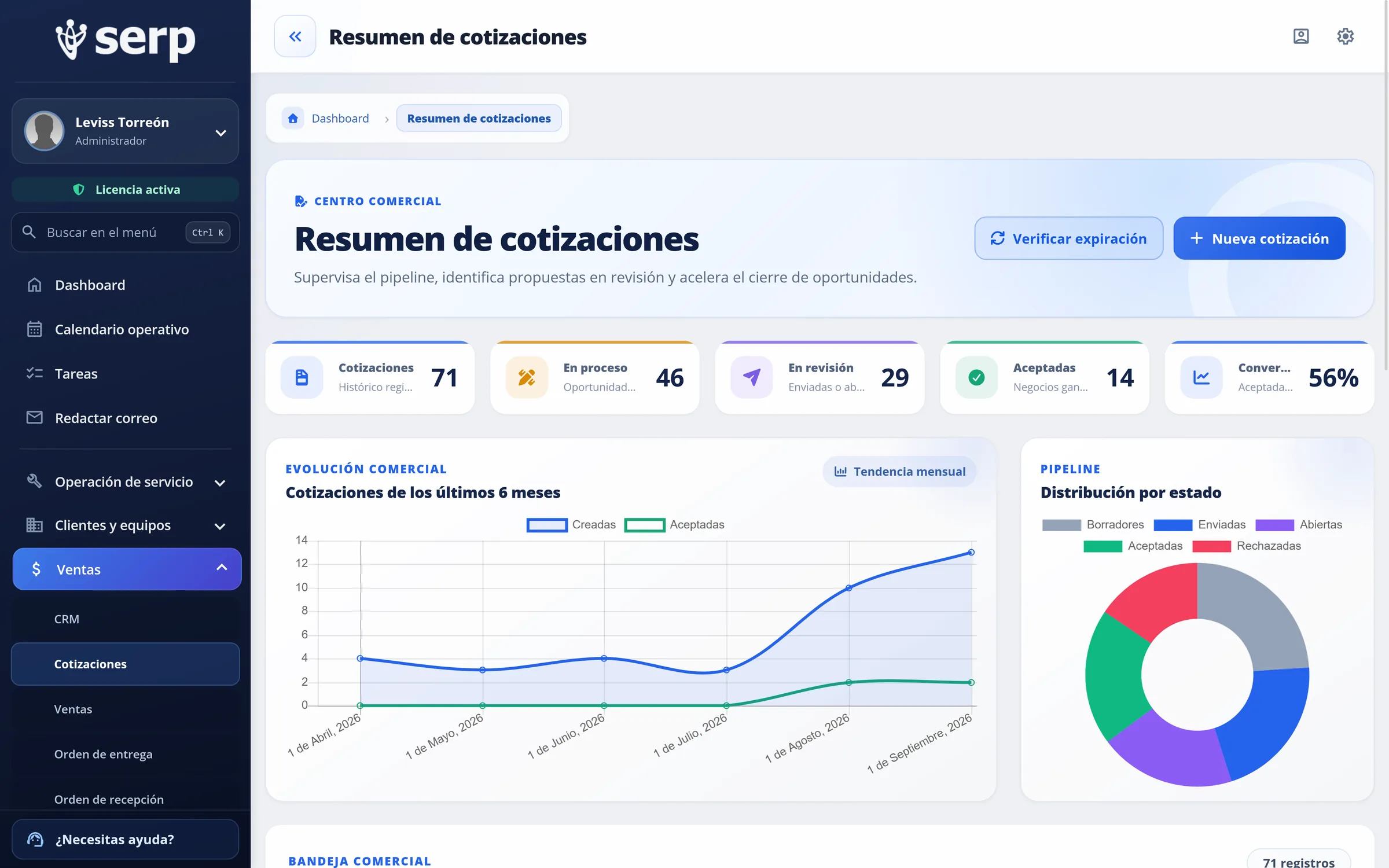Click the Dashboard house icon in sidebar

35,285
